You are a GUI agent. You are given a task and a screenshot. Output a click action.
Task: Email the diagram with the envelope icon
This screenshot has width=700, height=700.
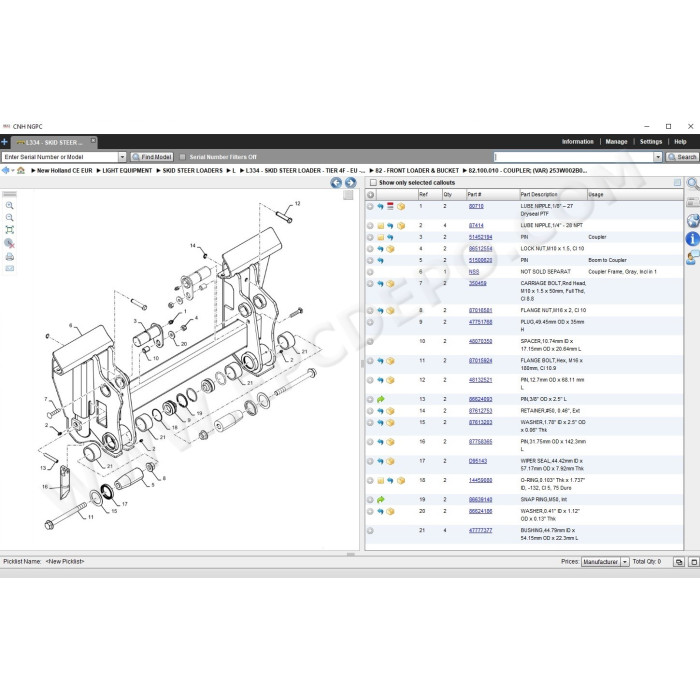[9, 268]
